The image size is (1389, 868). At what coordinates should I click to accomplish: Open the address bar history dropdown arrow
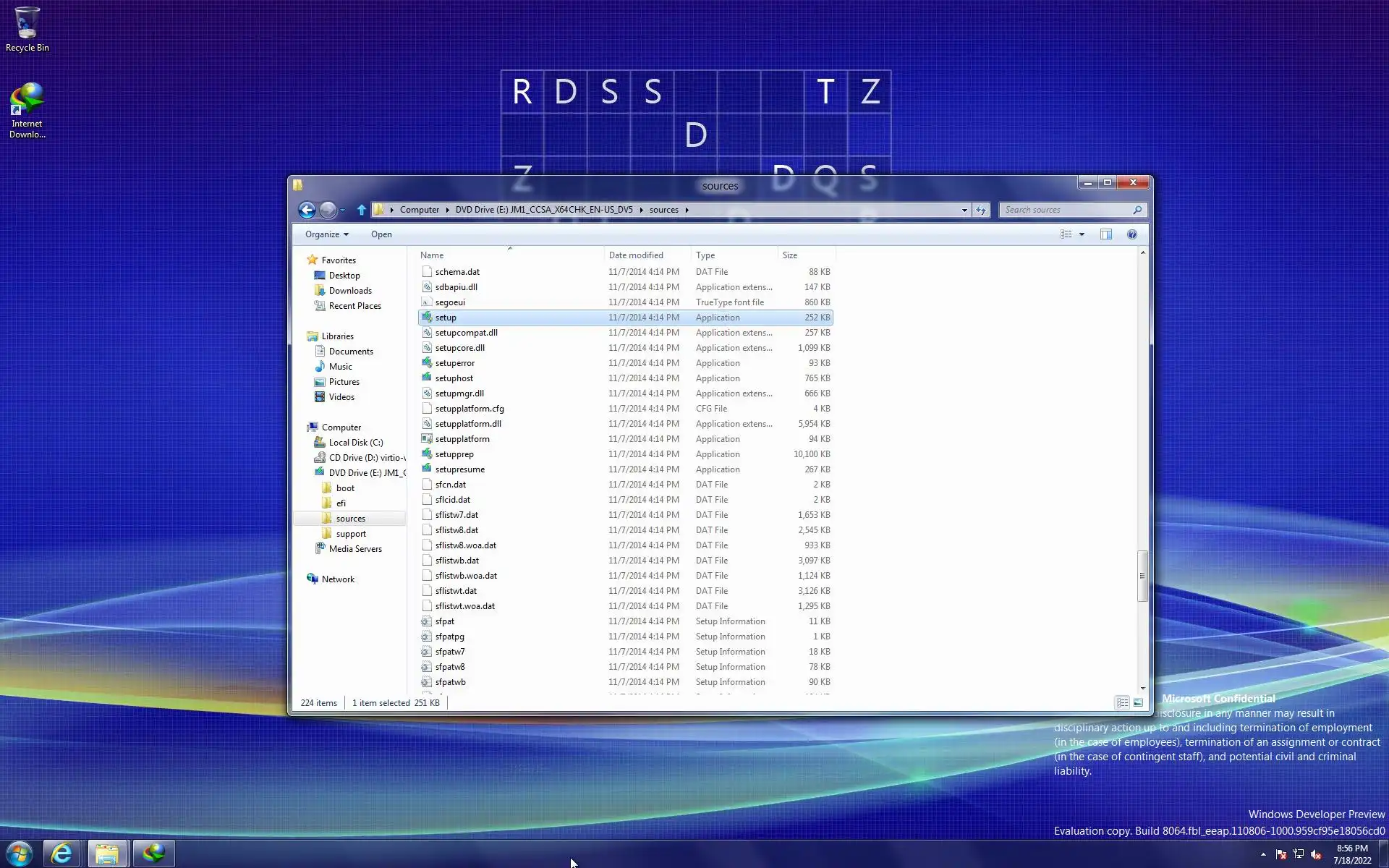coord(964,210)
